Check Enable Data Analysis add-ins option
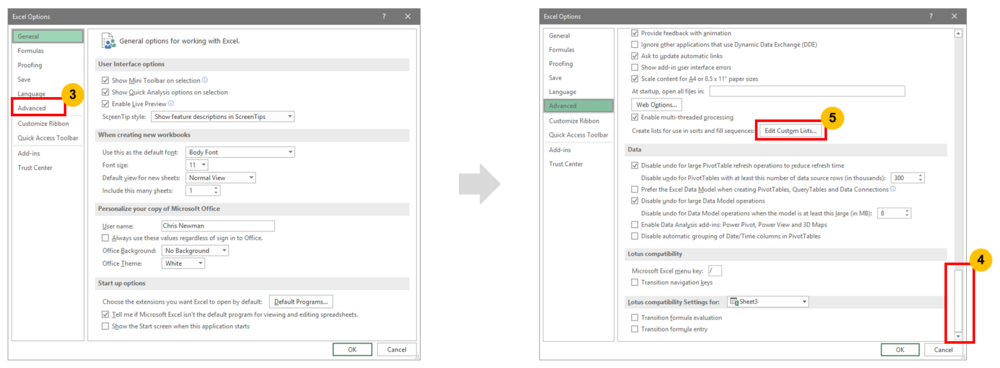Viewport: 1000px width, 368px height. click(x=635, y=224)
